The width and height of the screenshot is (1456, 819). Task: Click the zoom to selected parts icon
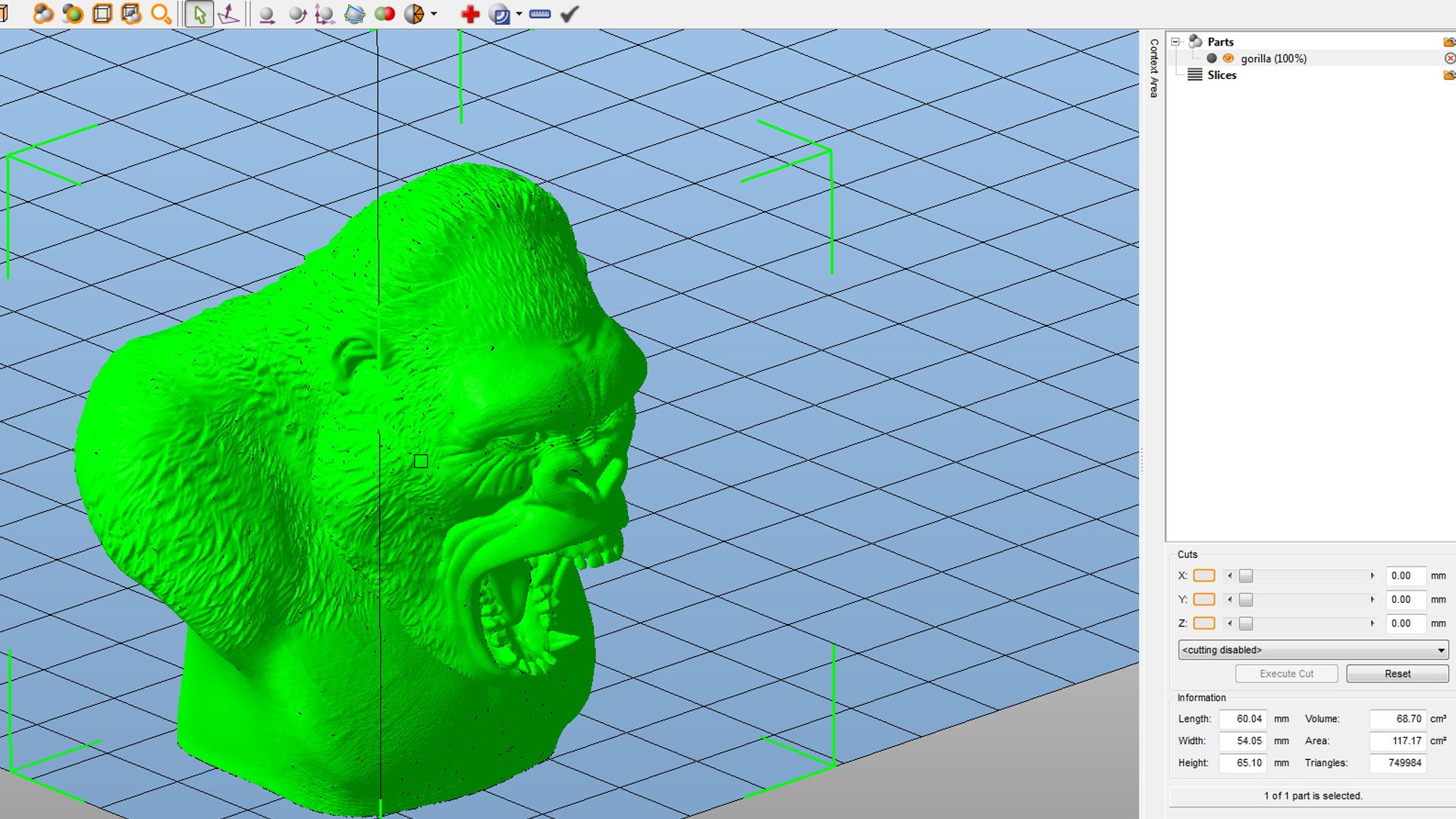73,14
